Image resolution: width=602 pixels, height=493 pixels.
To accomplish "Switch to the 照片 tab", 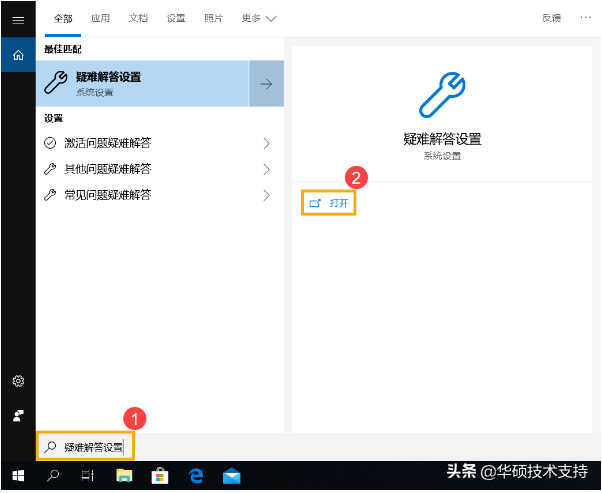I will coord(213,18).
